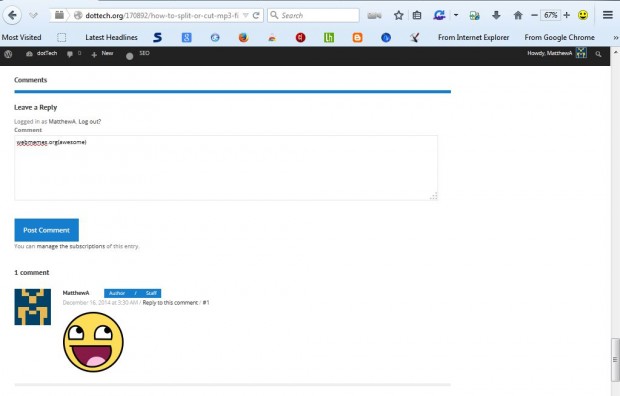Click the Post Comment button
Viewport: 620px width, 396px height.
(x=47, y=230)
